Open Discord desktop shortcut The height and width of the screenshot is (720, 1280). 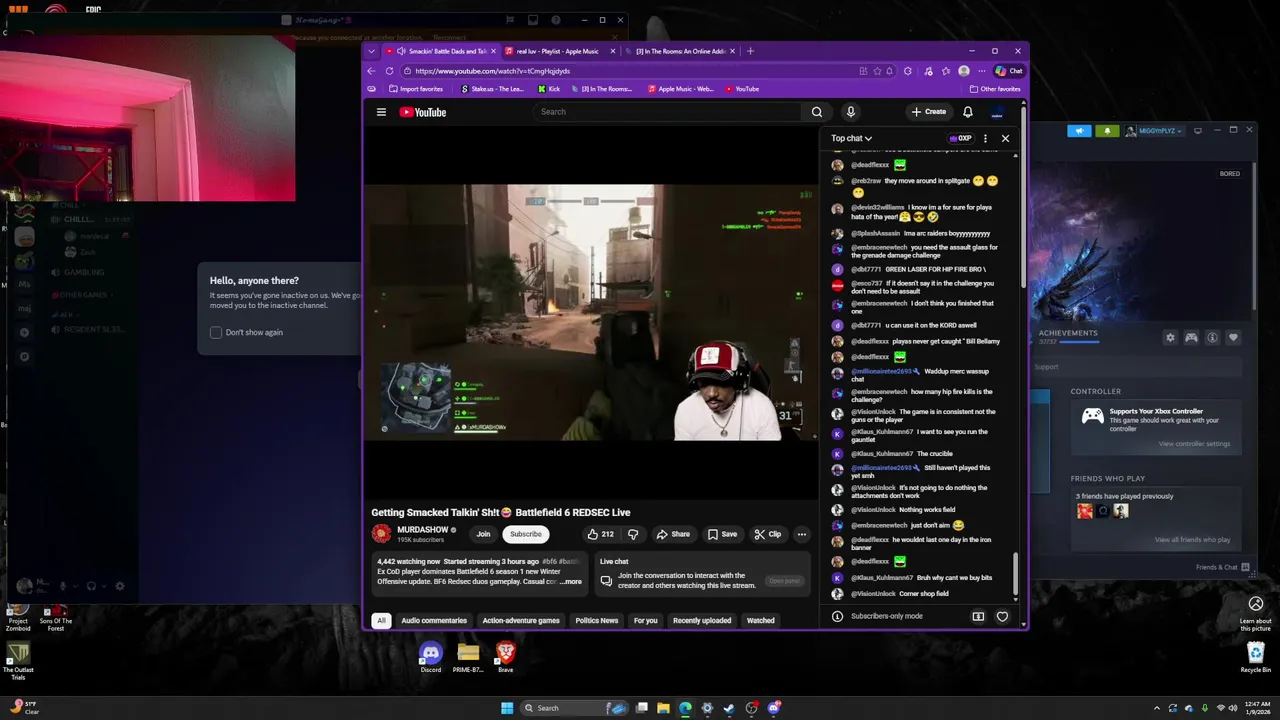tap(430, 657)
